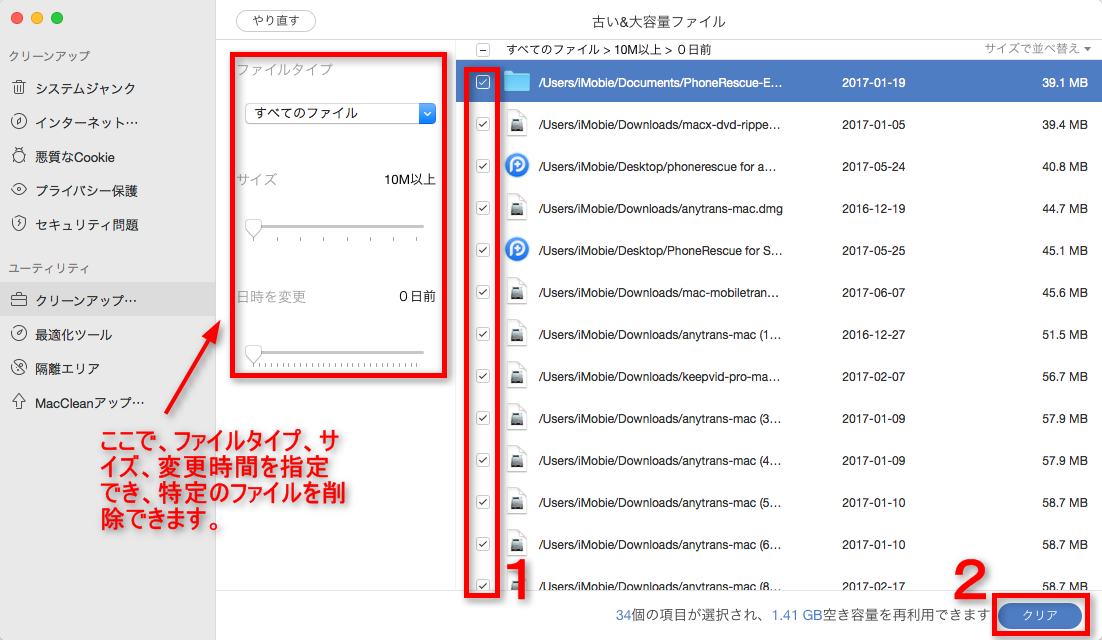This screenshot has height=640, width=1102.
Task: Click the 2016-12-27 date cell
Action: [874, 334]
